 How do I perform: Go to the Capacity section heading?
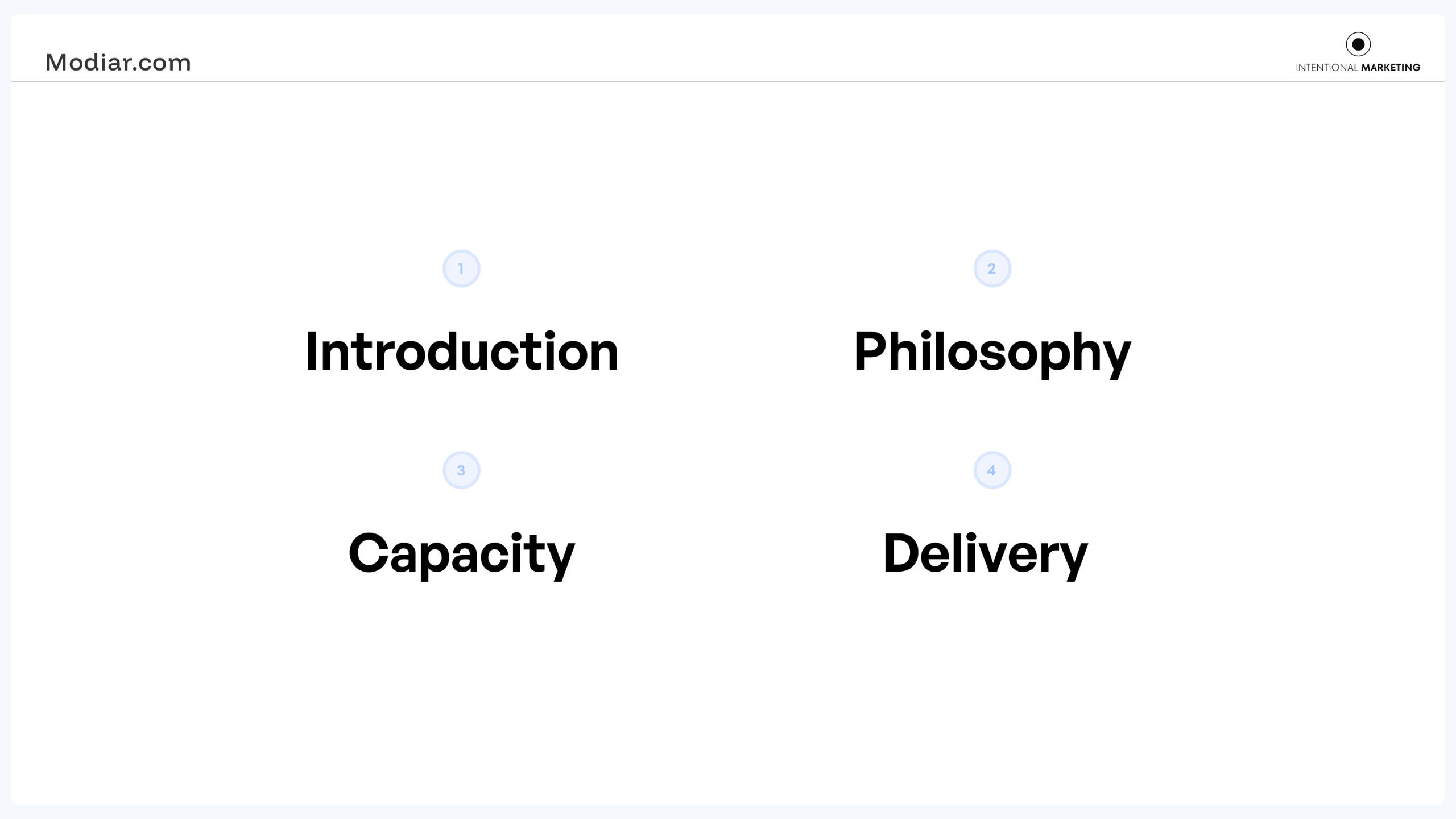point(461,553)
